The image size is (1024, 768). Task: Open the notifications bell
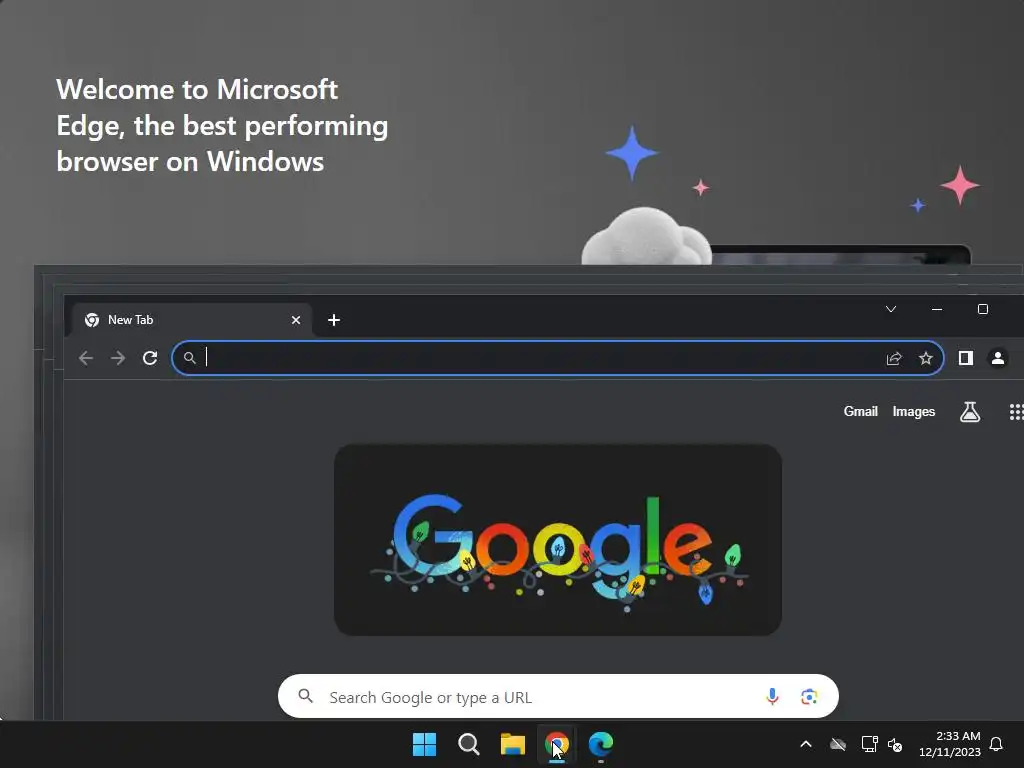coord(997,744)
